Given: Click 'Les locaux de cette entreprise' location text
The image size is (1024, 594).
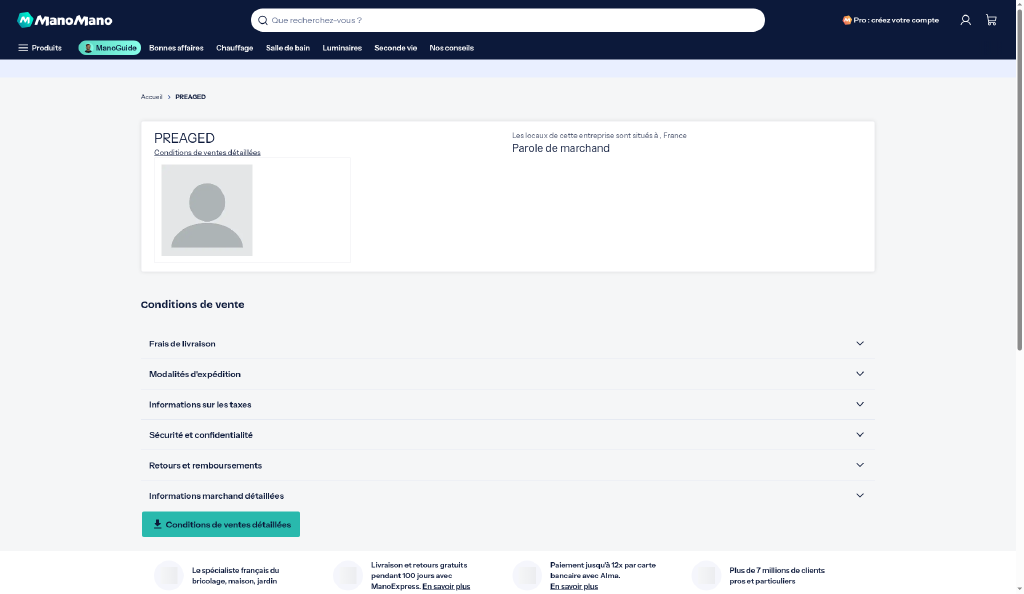Looking at the screenshot, I should (x=600, y=135).
